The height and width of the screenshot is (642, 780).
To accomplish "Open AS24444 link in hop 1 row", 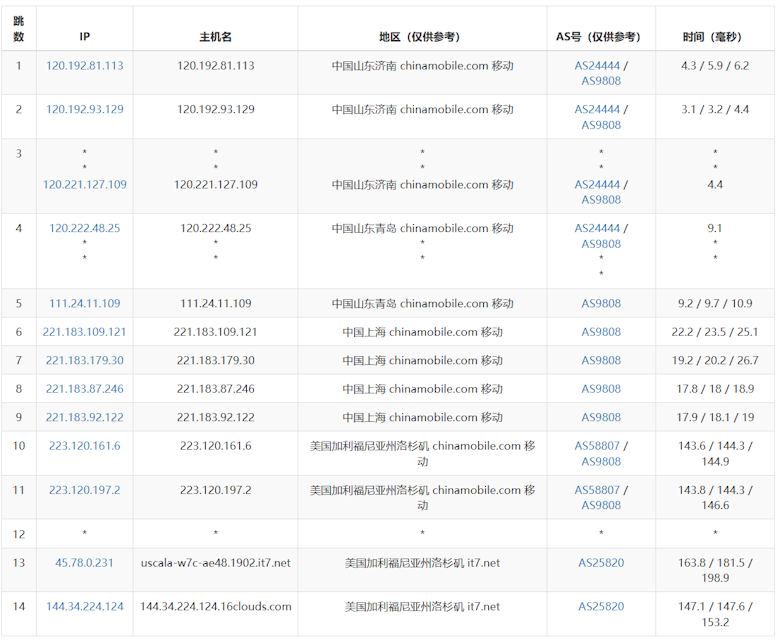I will (x=597, y=66).
